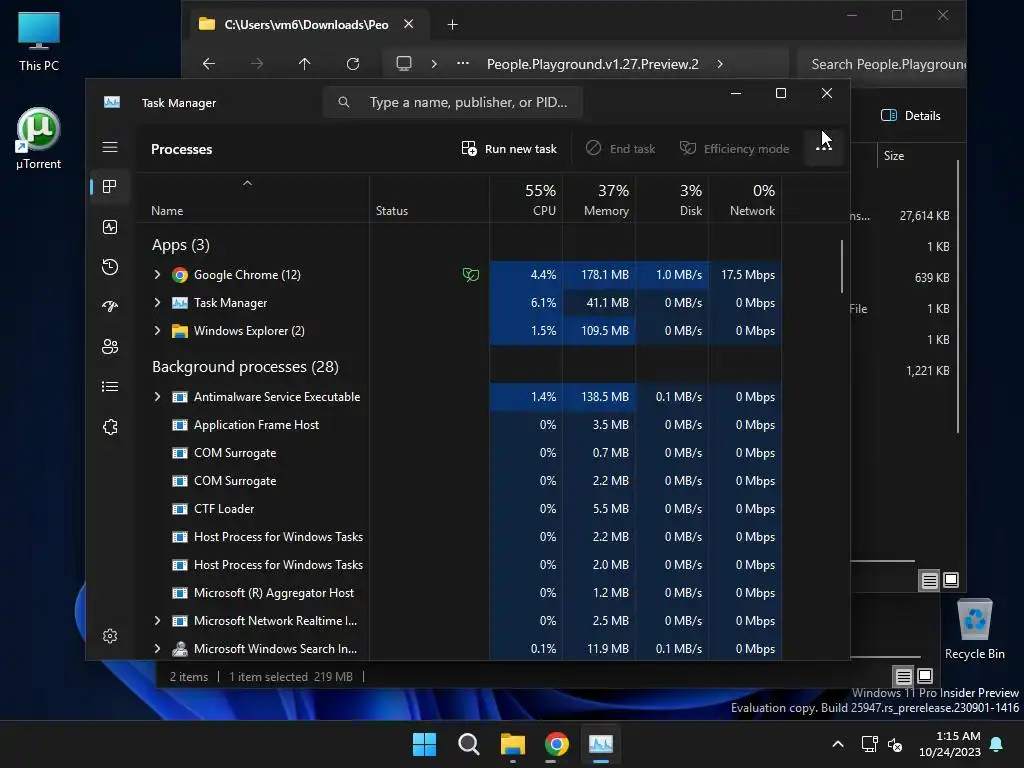
Task: Open Task Manager hamburger navigation menu
Action: (110, 147)
